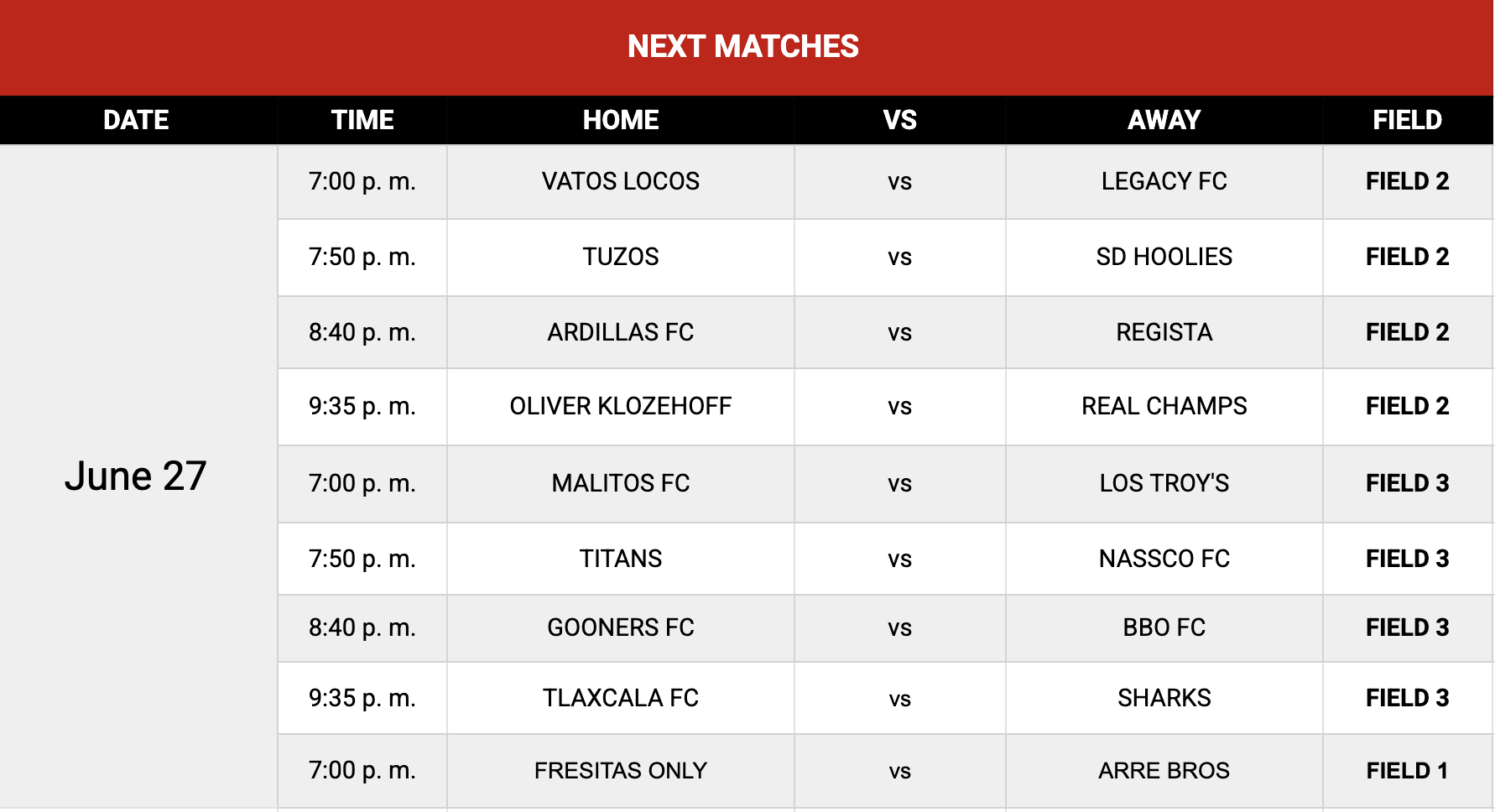The height and width of the screenshot is (812, 1495).
Task: Click the NASSCO FC cell
Action: [1164, 560]
